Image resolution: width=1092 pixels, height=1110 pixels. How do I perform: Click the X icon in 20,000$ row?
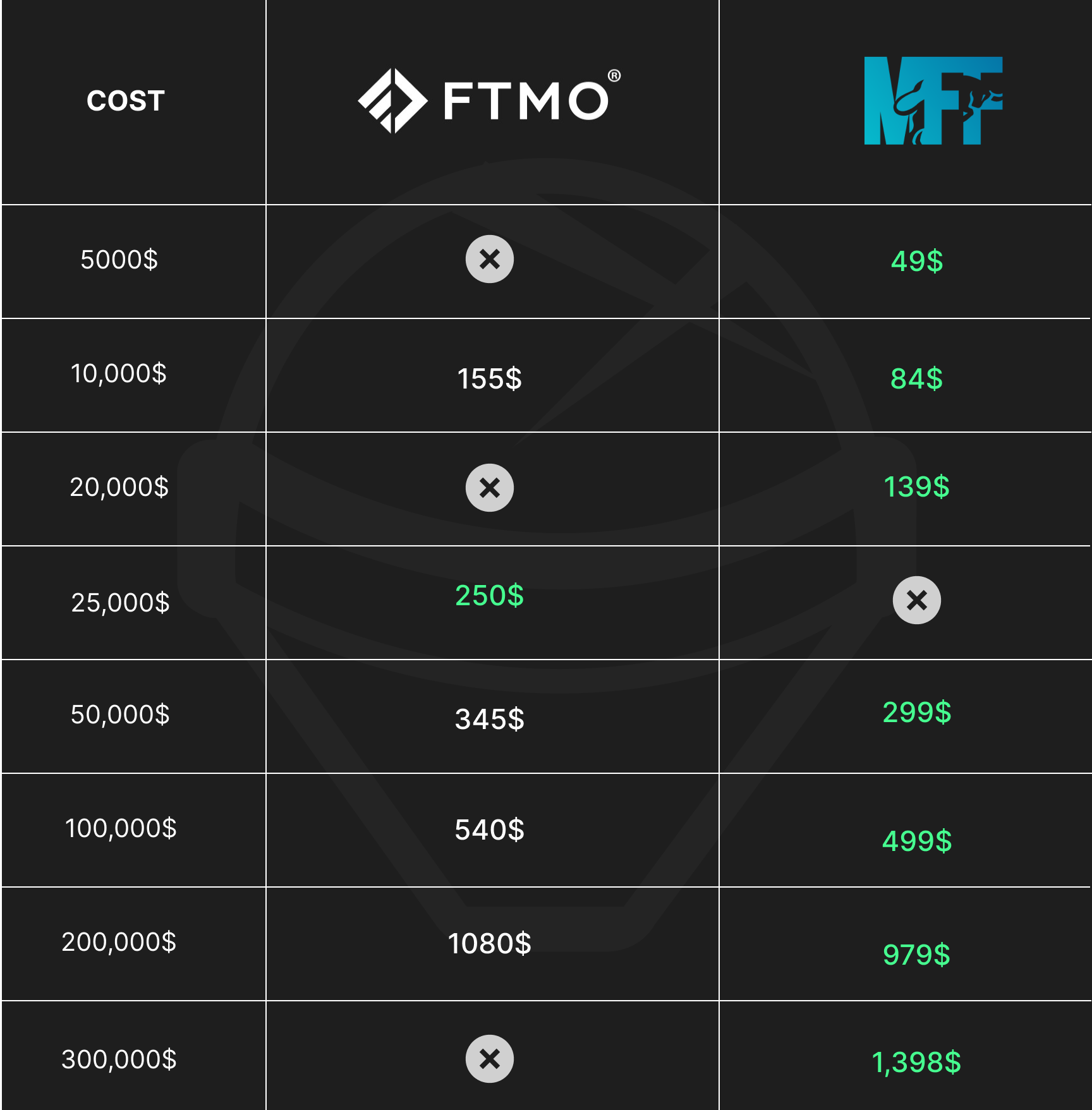(x=490, y=488)
